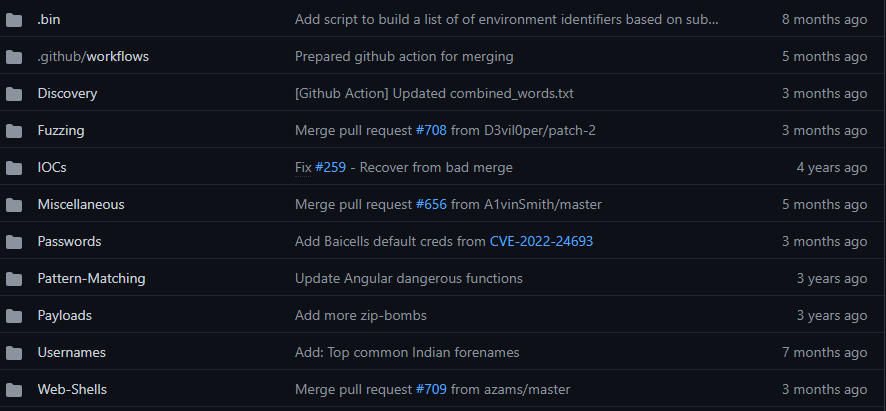Open pull request #709 from azams
This screenshot has width=886, height=411.
[431, 389]
